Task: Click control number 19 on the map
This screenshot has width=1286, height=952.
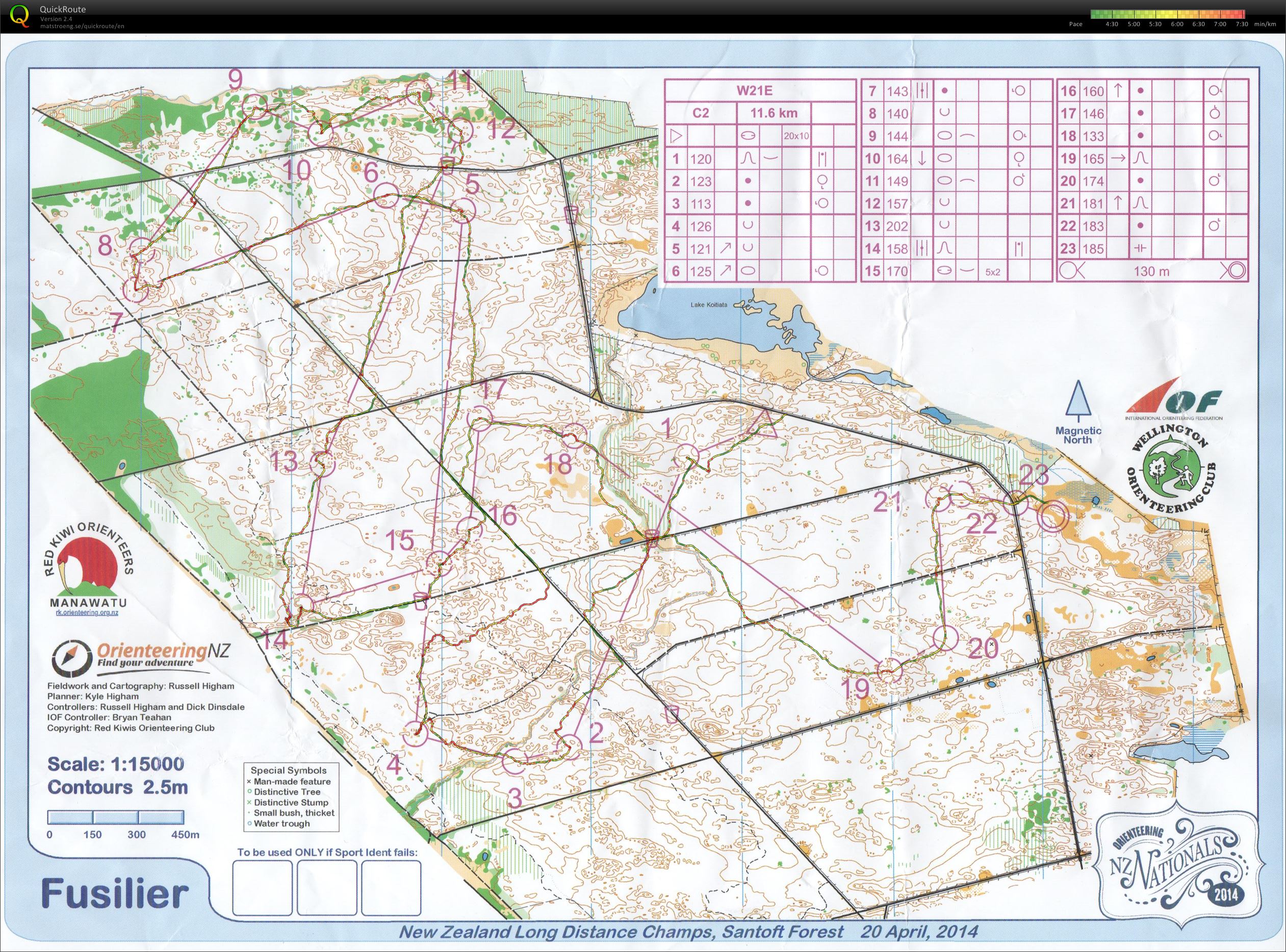Action: point(855,689)
